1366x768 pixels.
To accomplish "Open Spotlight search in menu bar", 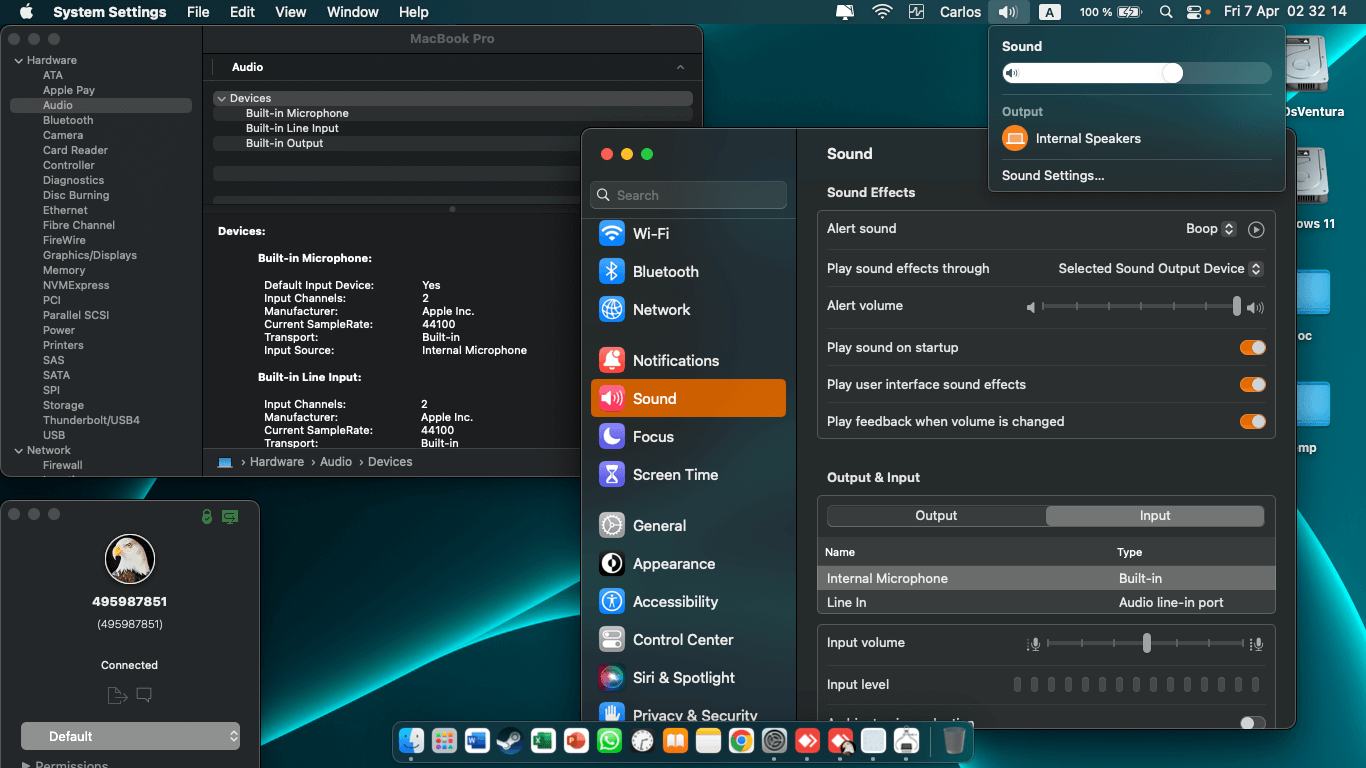I will click(x=1166, y=12).
